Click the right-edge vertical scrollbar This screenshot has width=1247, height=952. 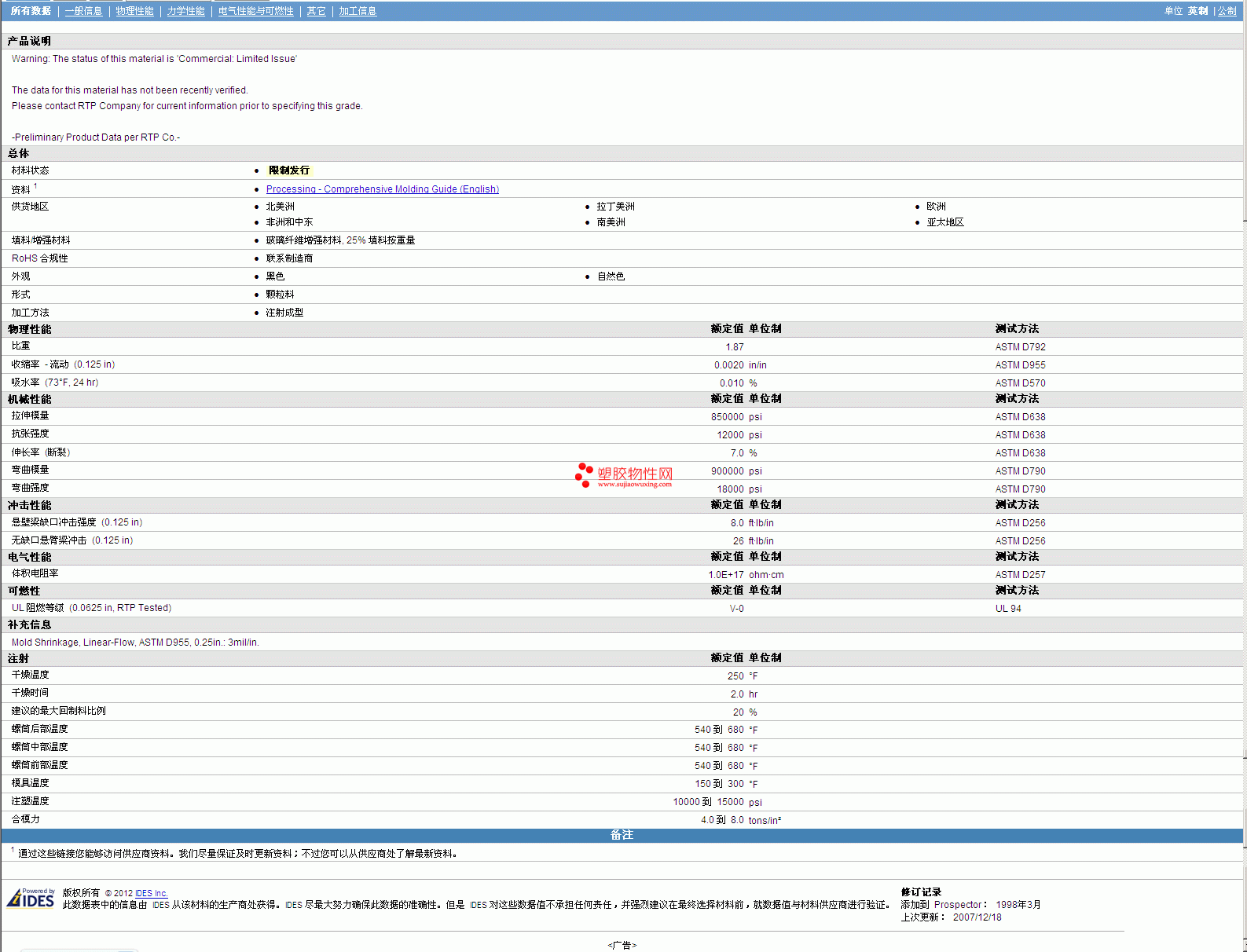[1244, 471]
